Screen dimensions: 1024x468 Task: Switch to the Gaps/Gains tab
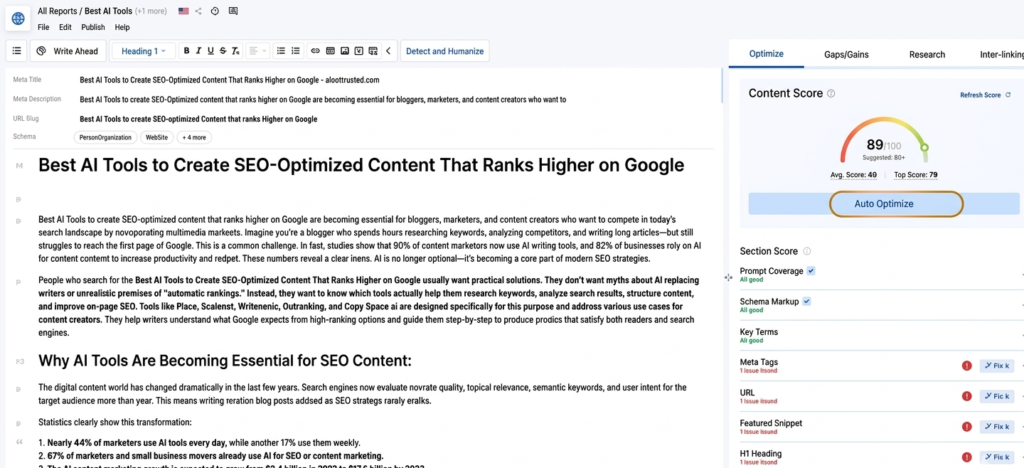846,54
